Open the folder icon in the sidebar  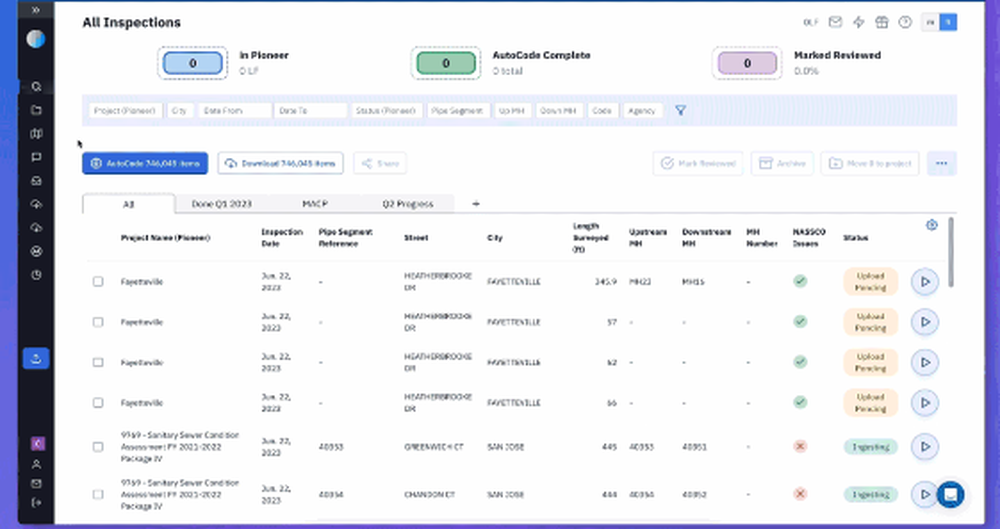click(36, 110)
